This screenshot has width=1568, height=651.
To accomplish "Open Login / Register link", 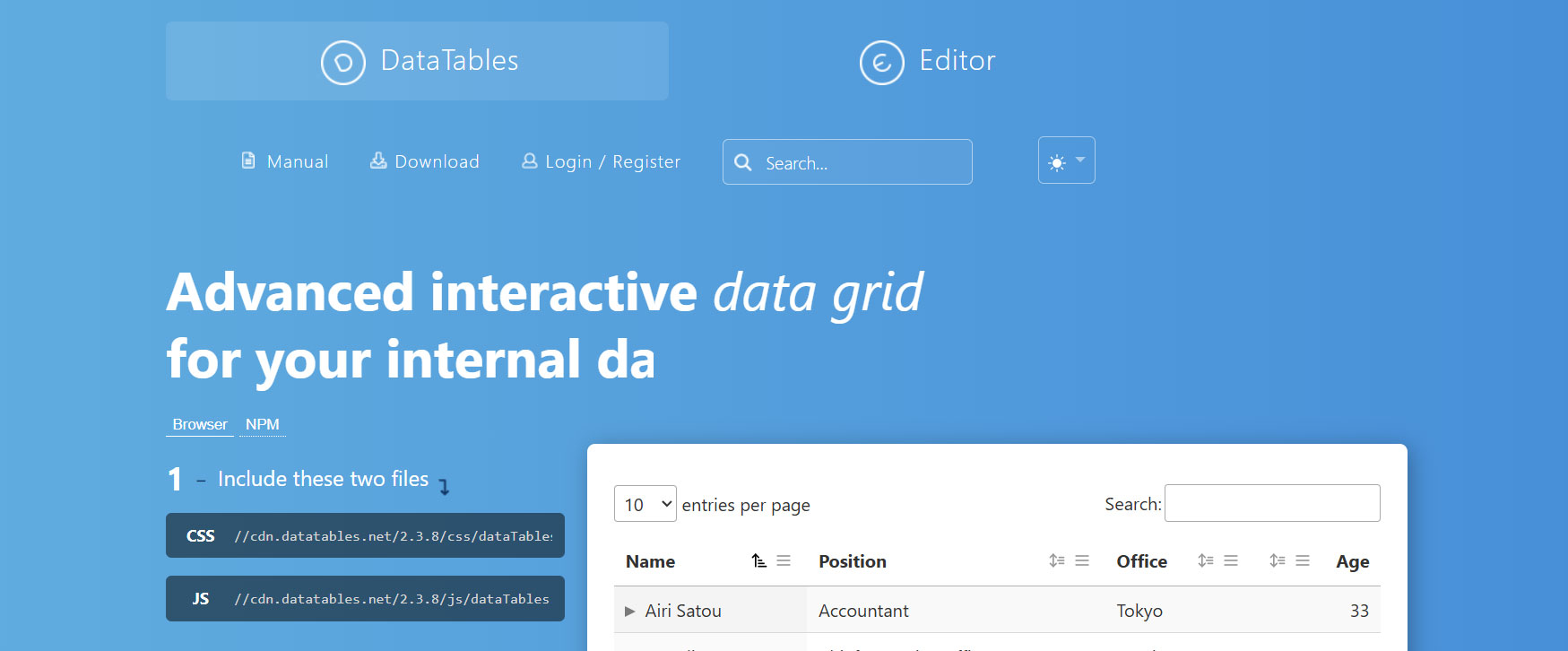I will click(601, 161).
